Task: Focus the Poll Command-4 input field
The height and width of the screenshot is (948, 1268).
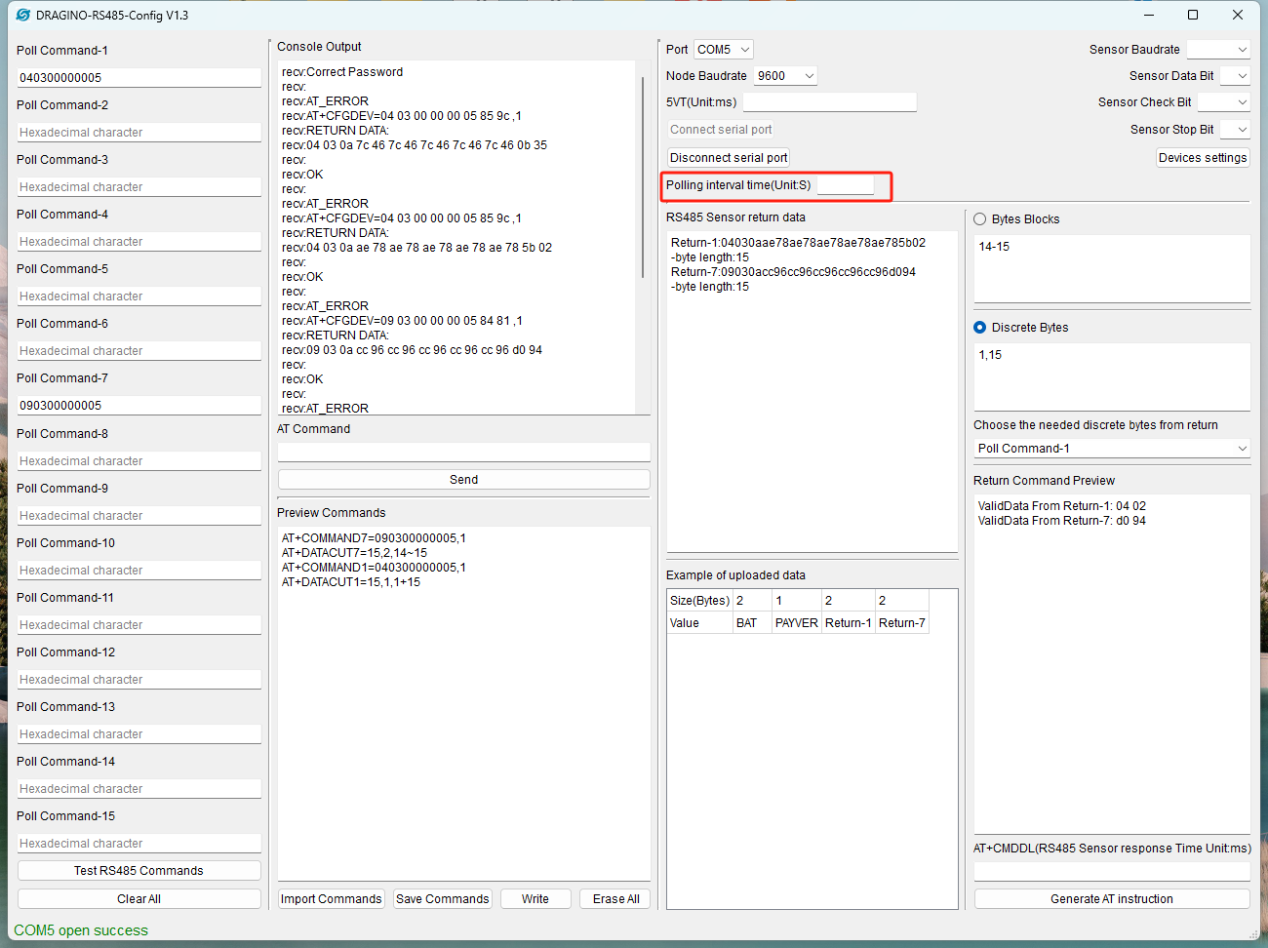Action: (x=139, y=241)
